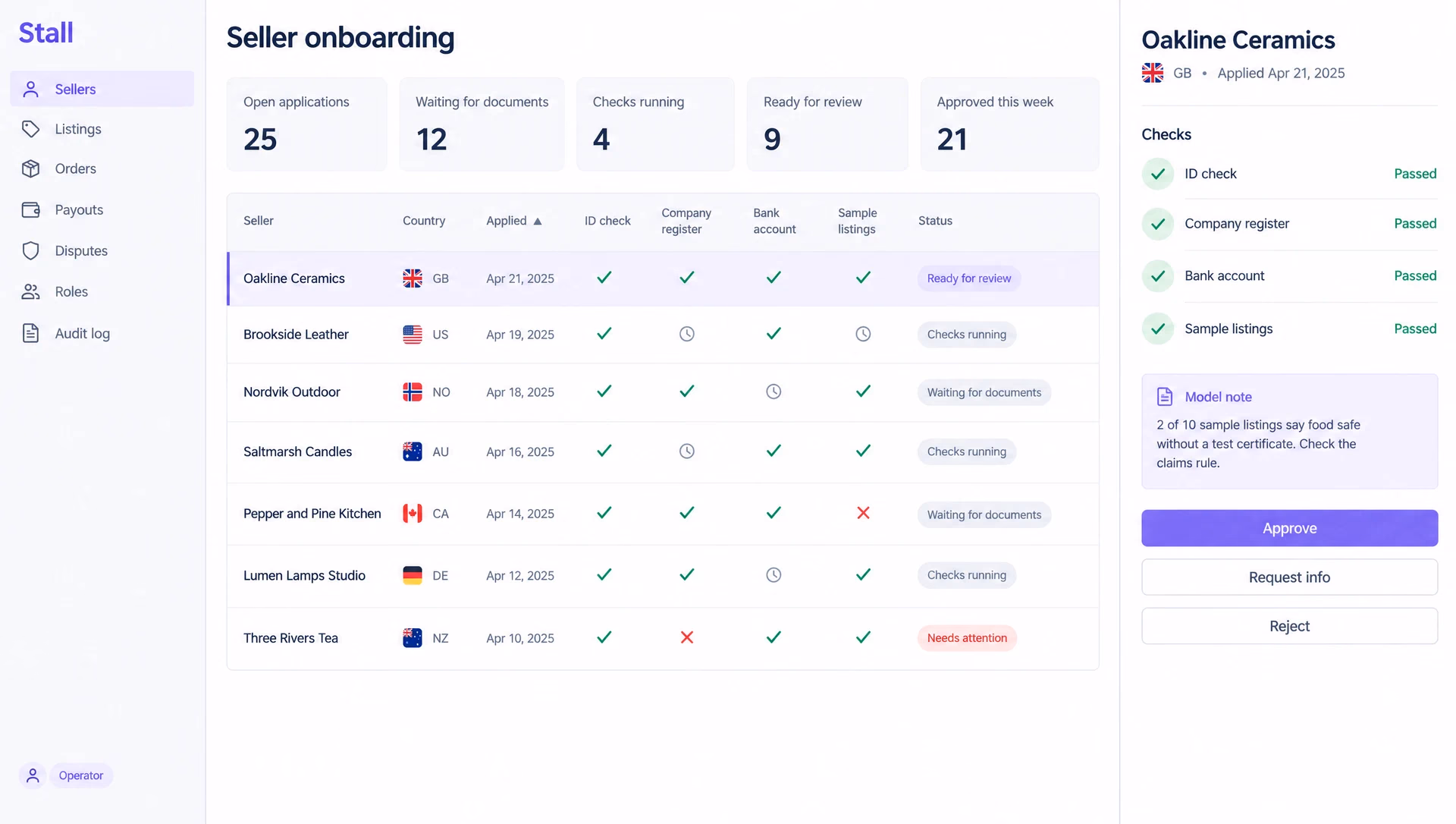This screenshot has width=1456, height=824.
Task: Select the Ready for review stat card
Action: click(x=827, y=124)
